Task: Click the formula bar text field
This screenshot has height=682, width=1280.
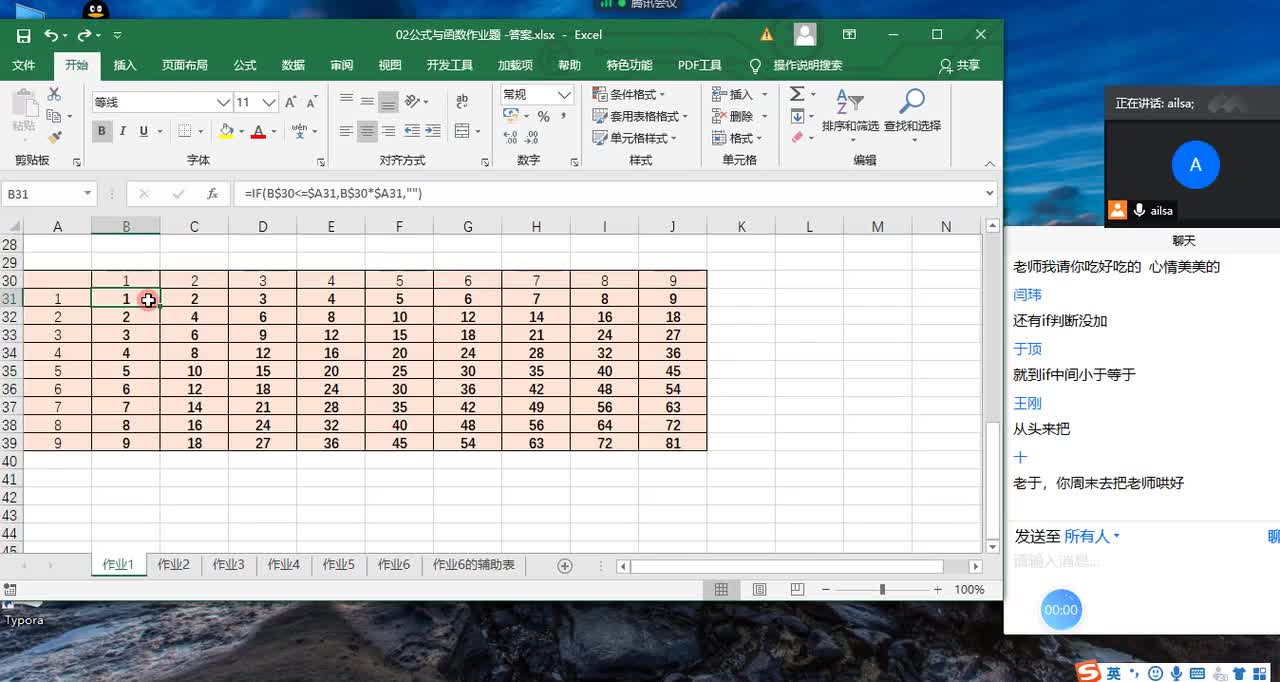Action: [610, 194]
